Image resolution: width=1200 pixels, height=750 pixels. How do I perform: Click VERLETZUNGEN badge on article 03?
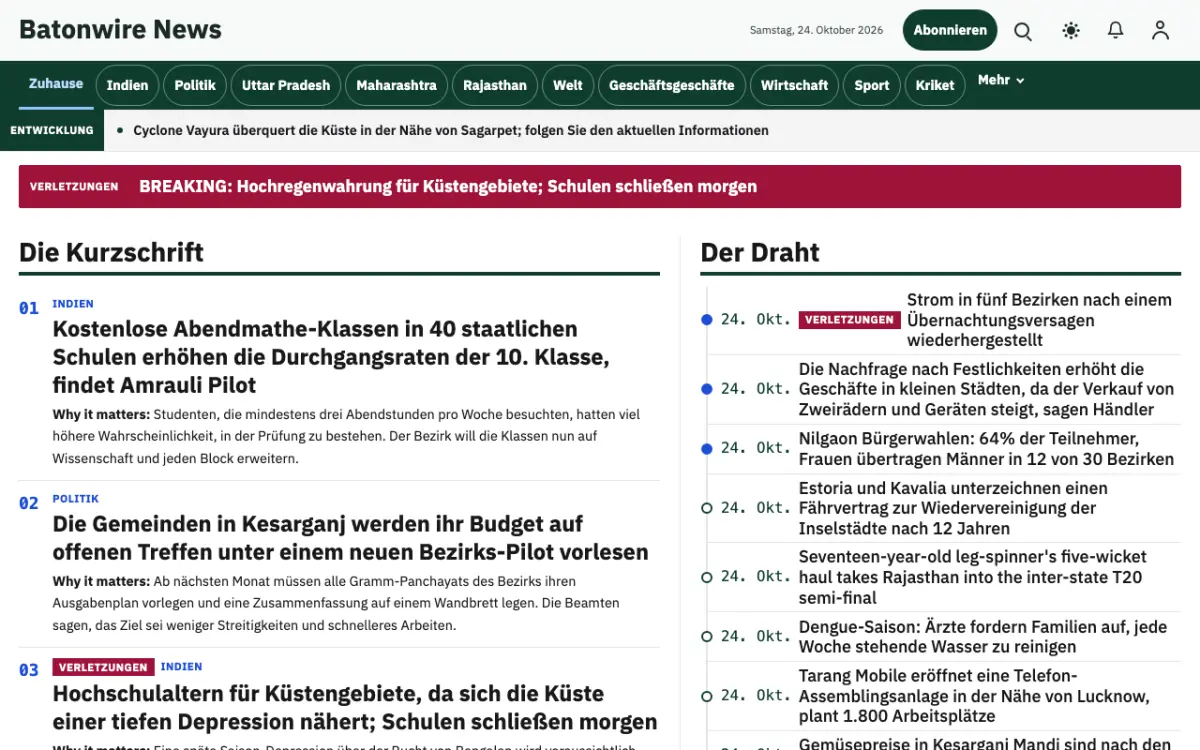point(104,667)
